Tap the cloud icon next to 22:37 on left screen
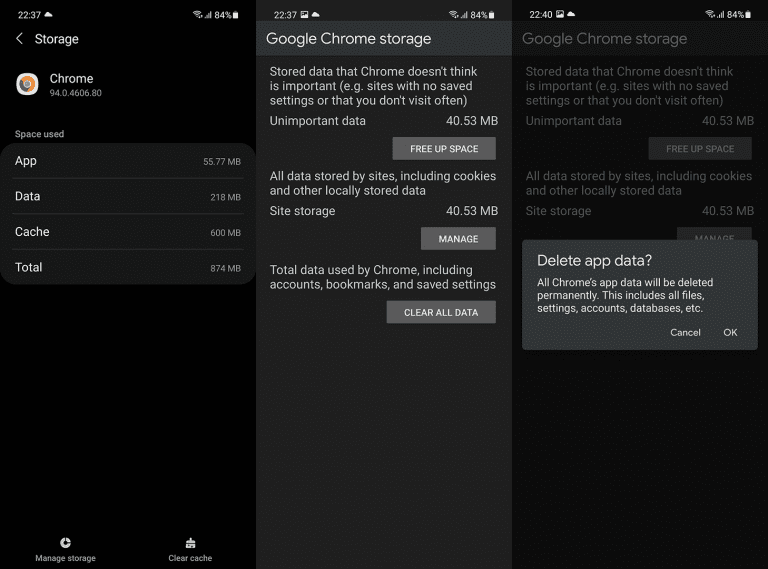This screenshot has width=768, height=569. tap(49, 15)
